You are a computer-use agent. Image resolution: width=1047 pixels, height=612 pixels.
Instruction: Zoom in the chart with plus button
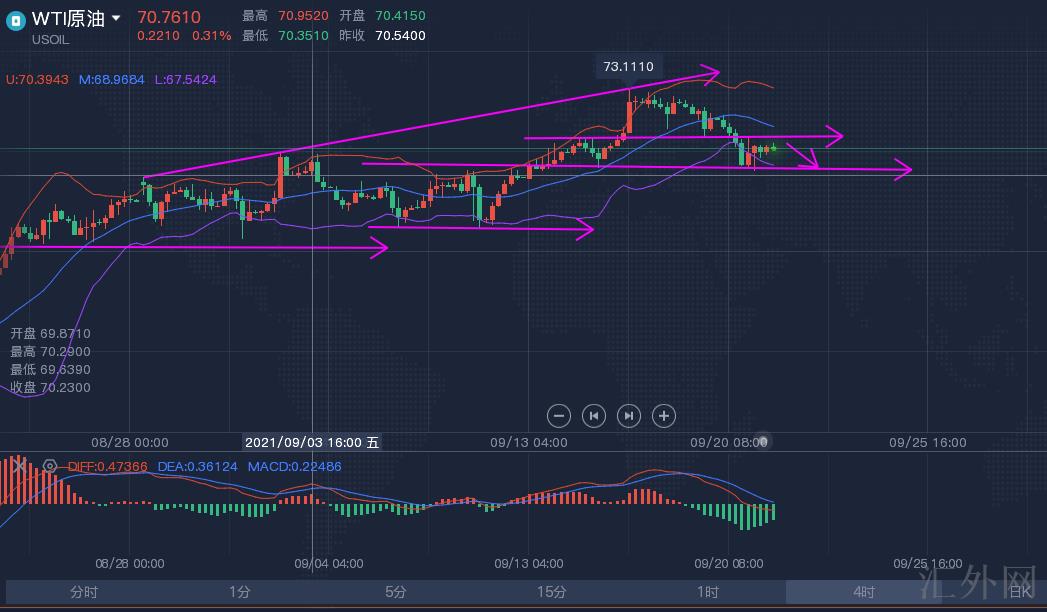[664, 415]
